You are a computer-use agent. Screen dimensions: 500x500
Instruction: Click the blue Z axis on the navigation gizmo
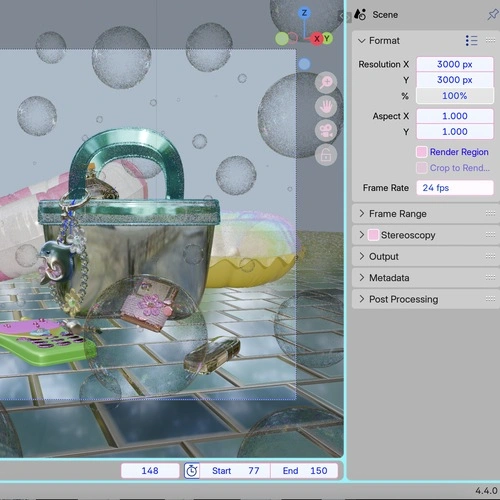[x=304, y=13]
